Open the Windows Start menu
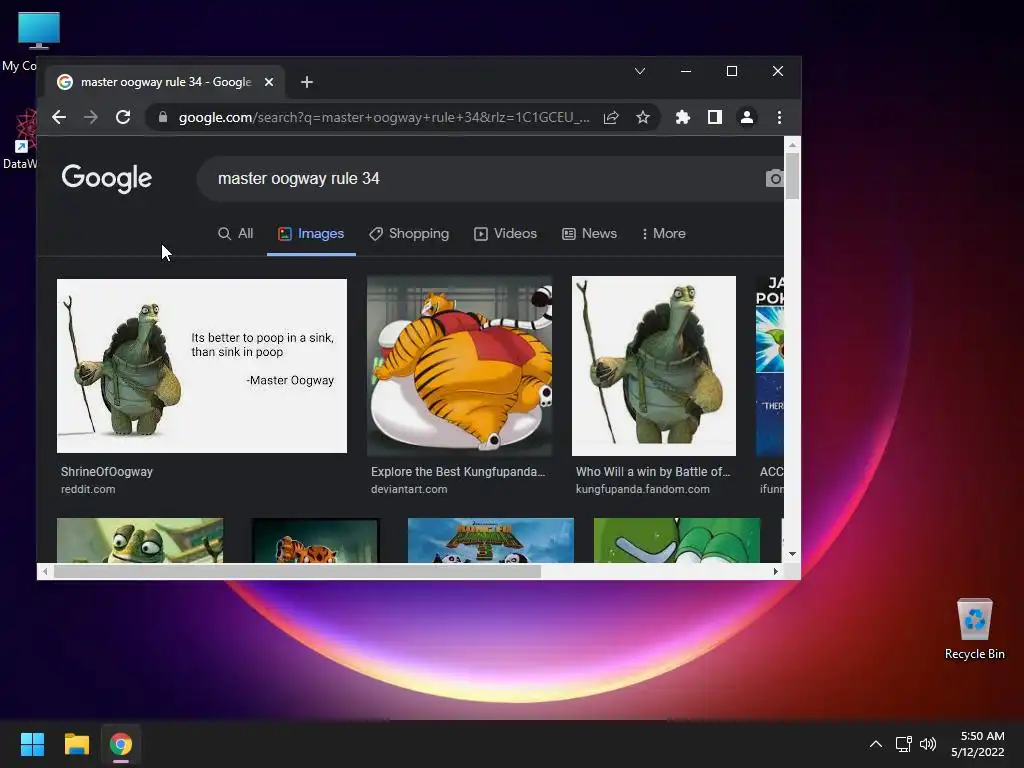 [32, 744]
